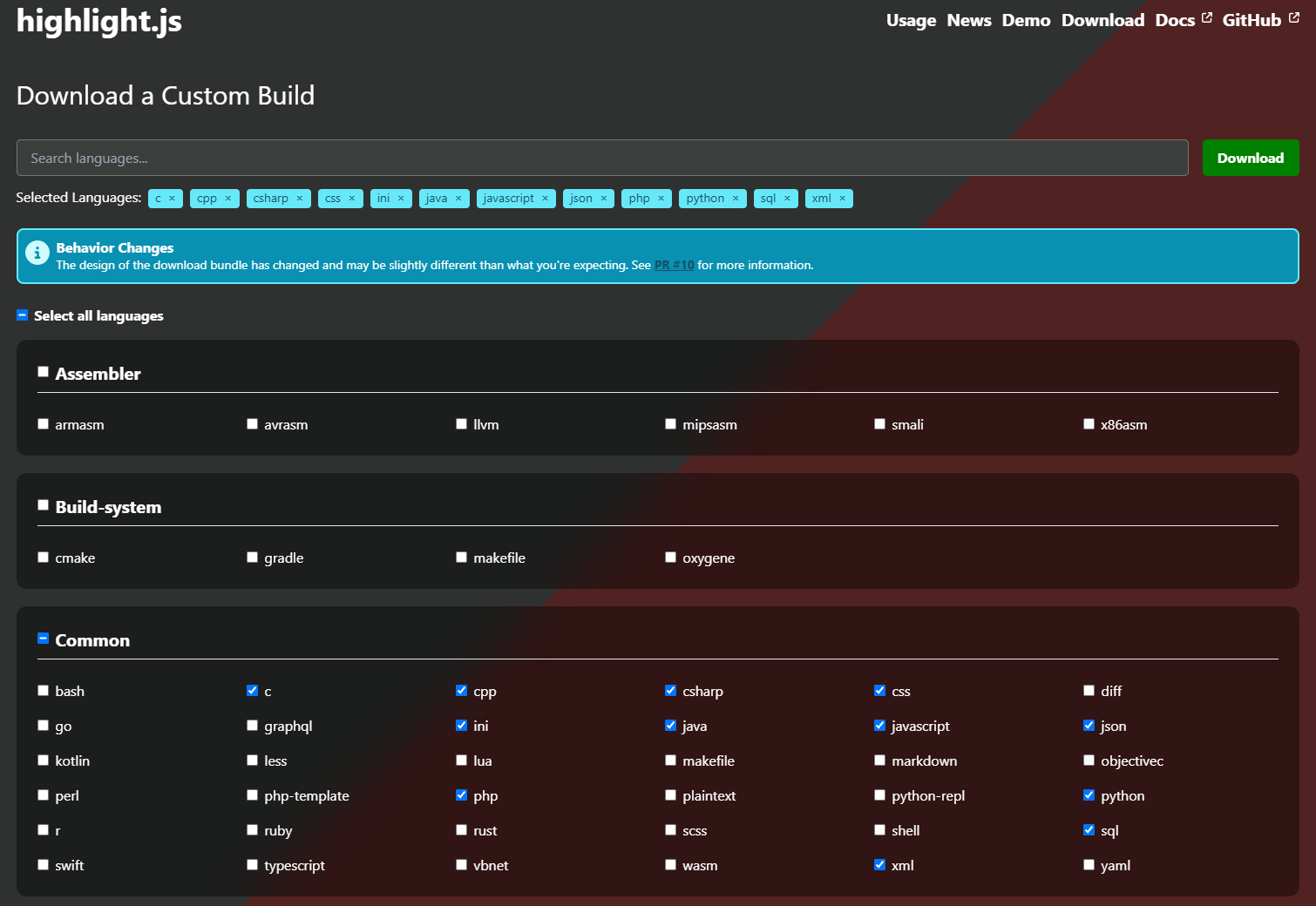This screenshot has width=1316, height=906.
Task: Open the Demo page
Action: click(x=1026, y=20)
